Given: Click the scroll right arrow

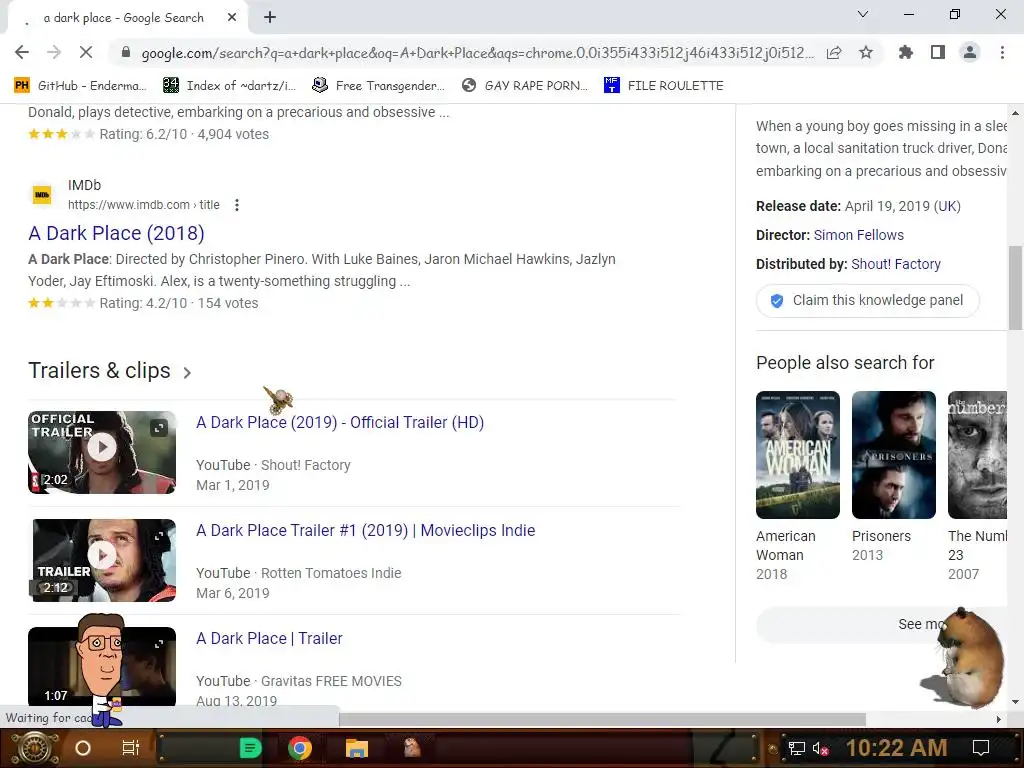Looking at the screenshot, I should (x=998, y=719).
